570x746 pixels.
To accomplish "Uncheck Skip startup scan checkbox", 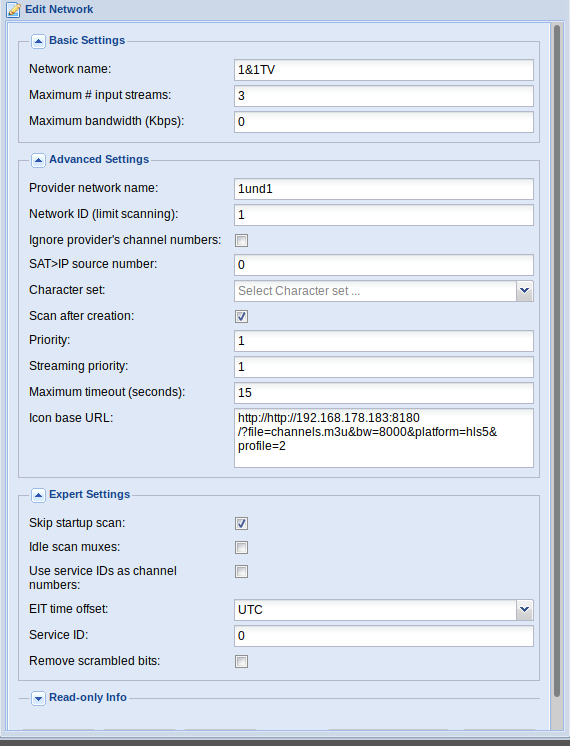I will (x=241, y=523).
